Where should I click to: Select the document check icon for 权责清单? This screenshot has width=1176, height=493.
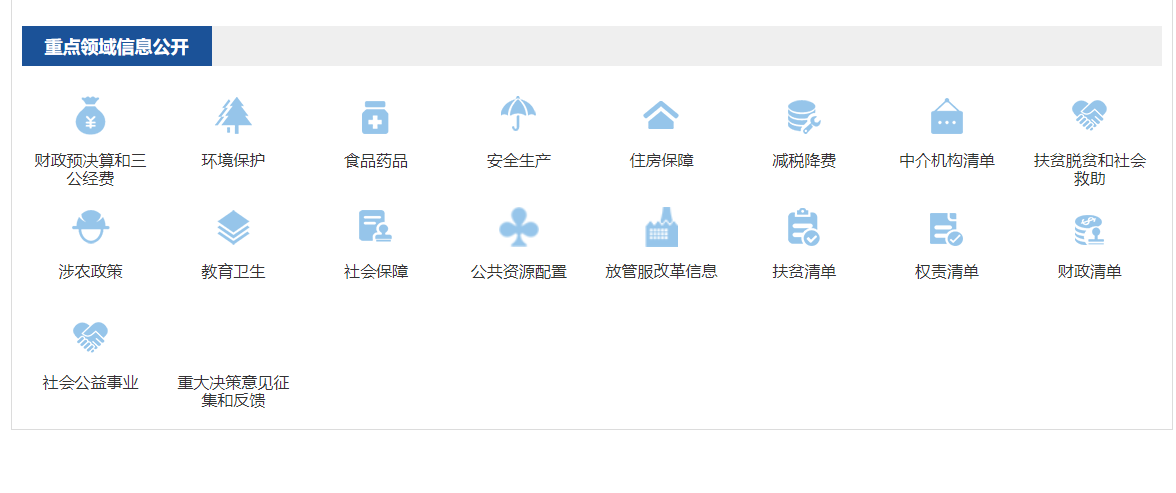pos(946,229)
